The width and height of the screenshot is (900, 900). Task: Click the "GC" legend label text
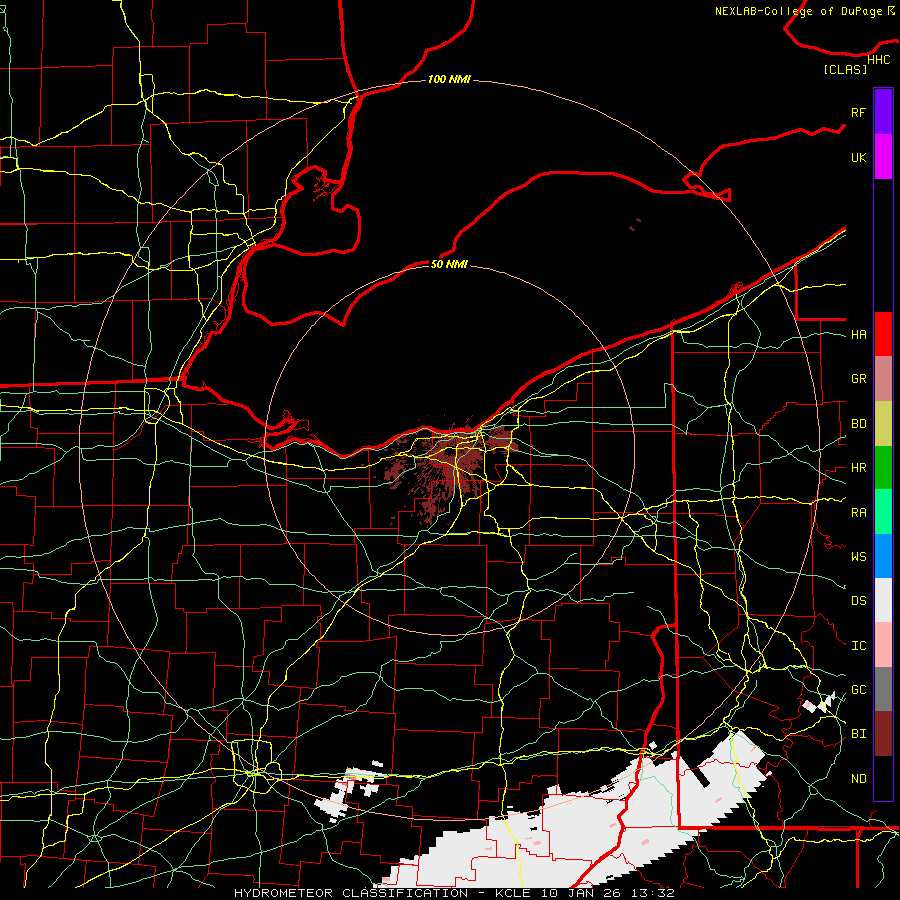coord(858,690)
